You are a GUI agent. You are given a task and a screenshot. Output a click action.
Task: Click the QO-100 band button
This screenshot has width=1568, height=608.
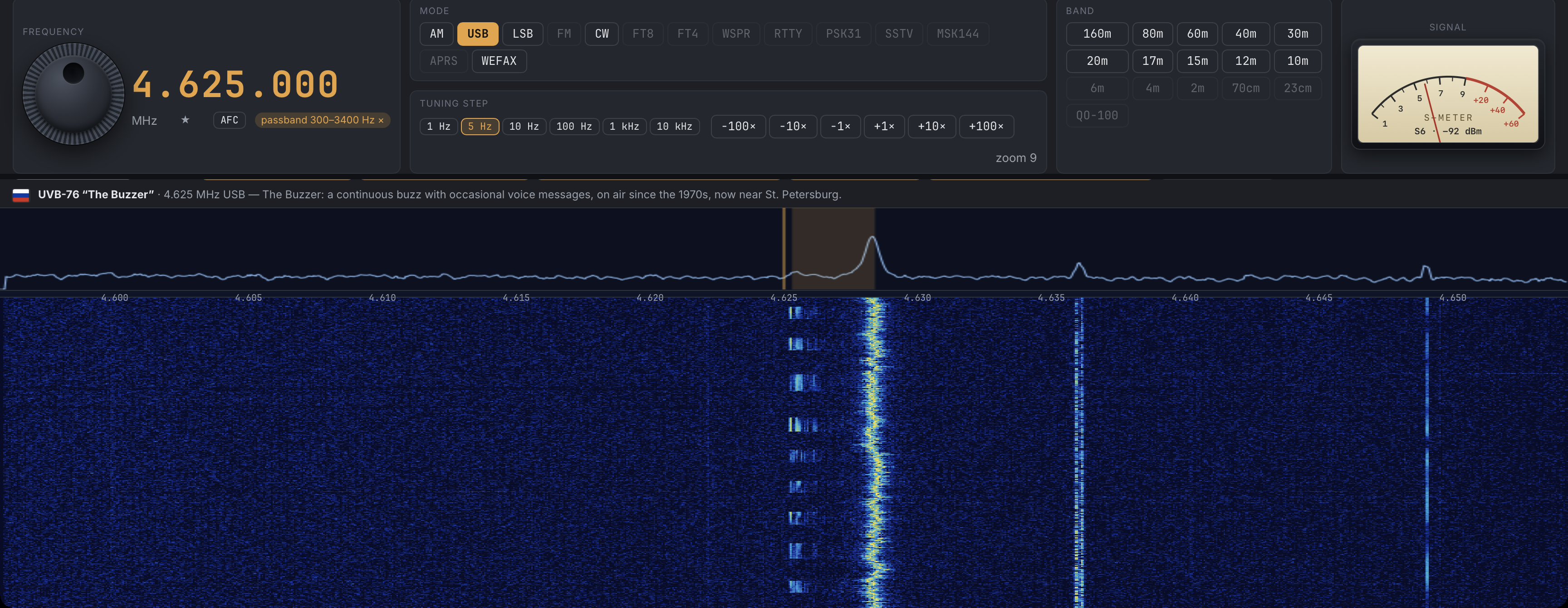click(1097, 115)
